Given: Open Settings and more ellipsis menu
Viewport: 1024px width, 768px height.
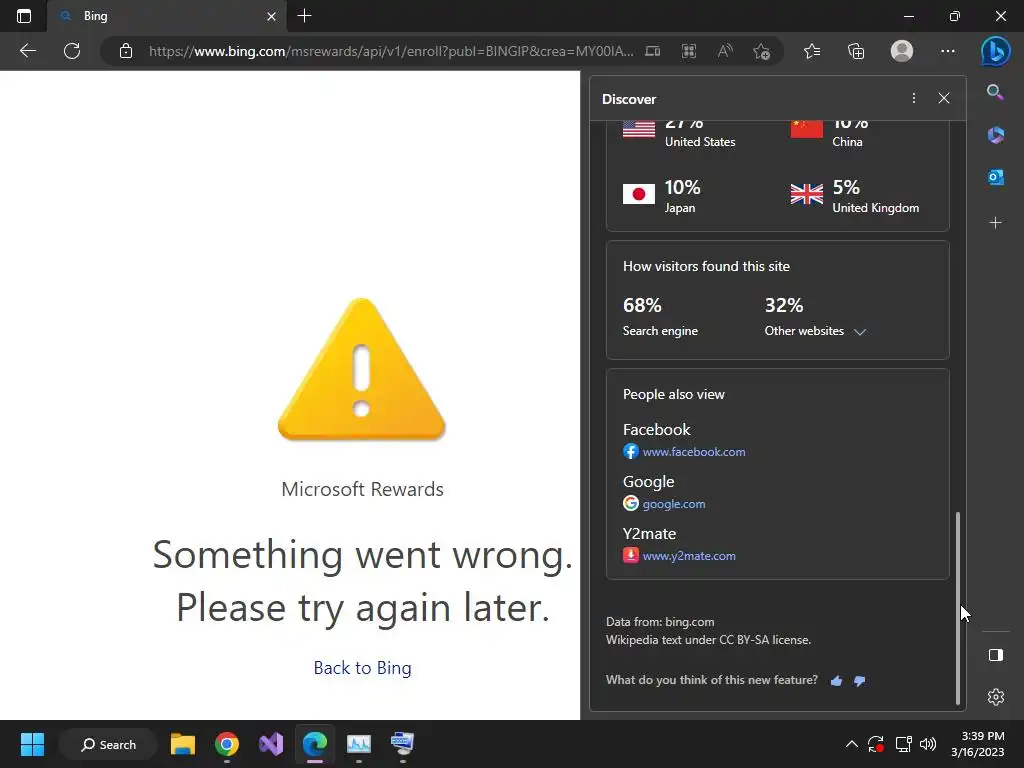Looking at the screenshot, I should 948,51.
